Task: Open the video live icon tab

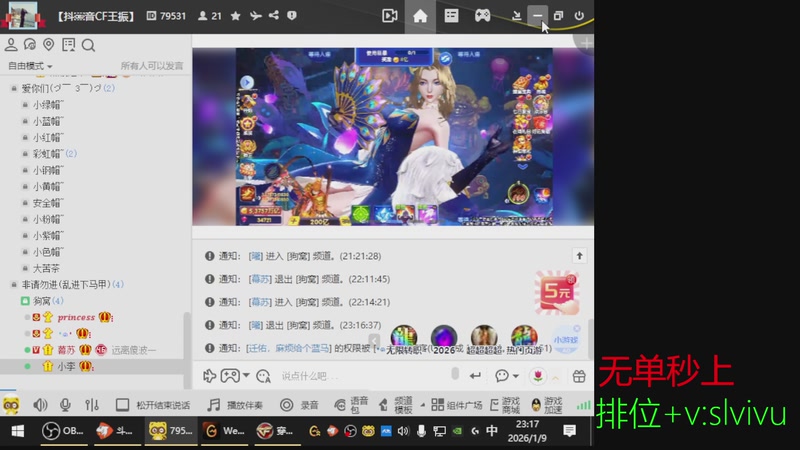Action: (390, 16)
